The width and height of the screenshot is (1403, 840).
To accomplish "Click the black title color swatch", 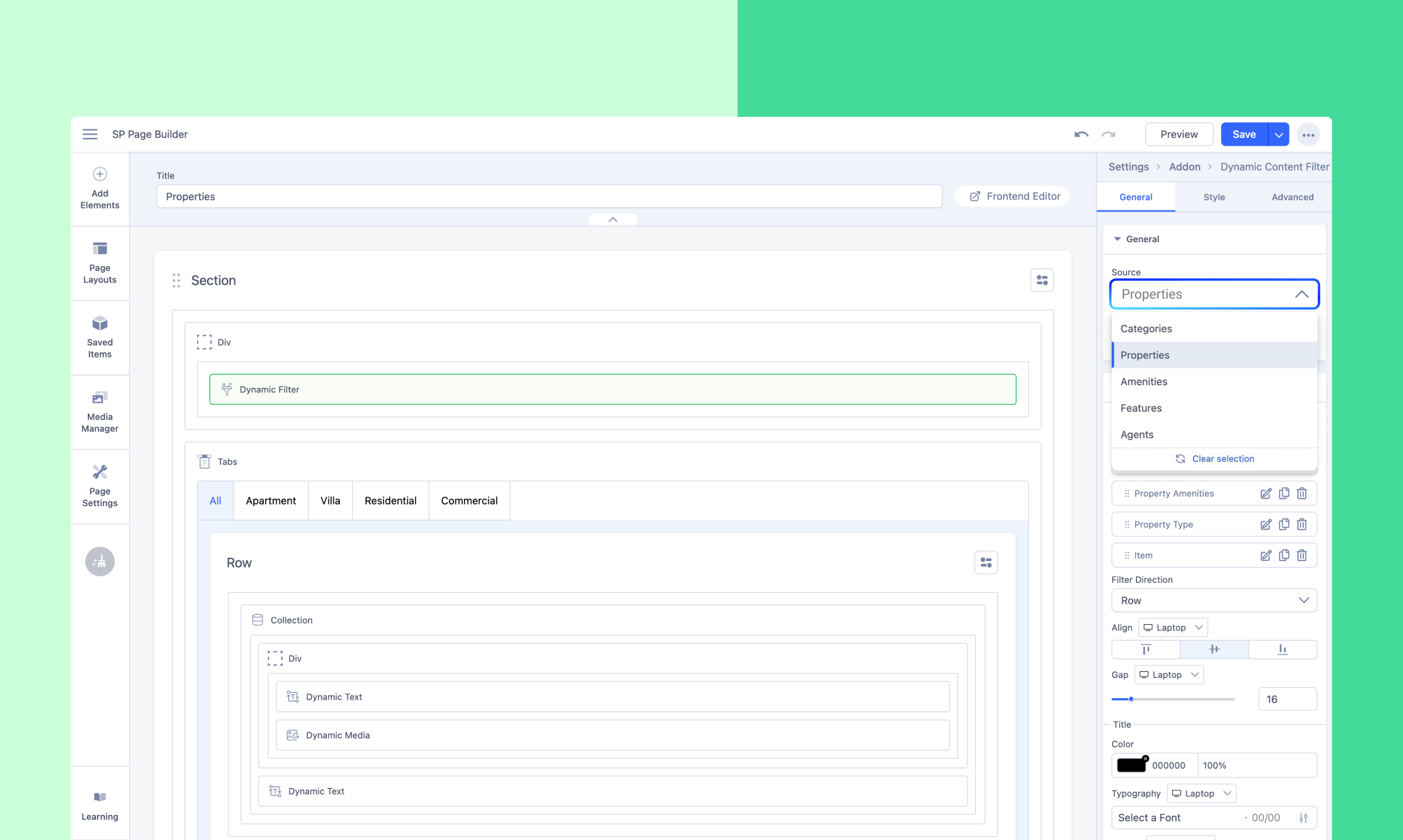I will tap(1131, 765).
